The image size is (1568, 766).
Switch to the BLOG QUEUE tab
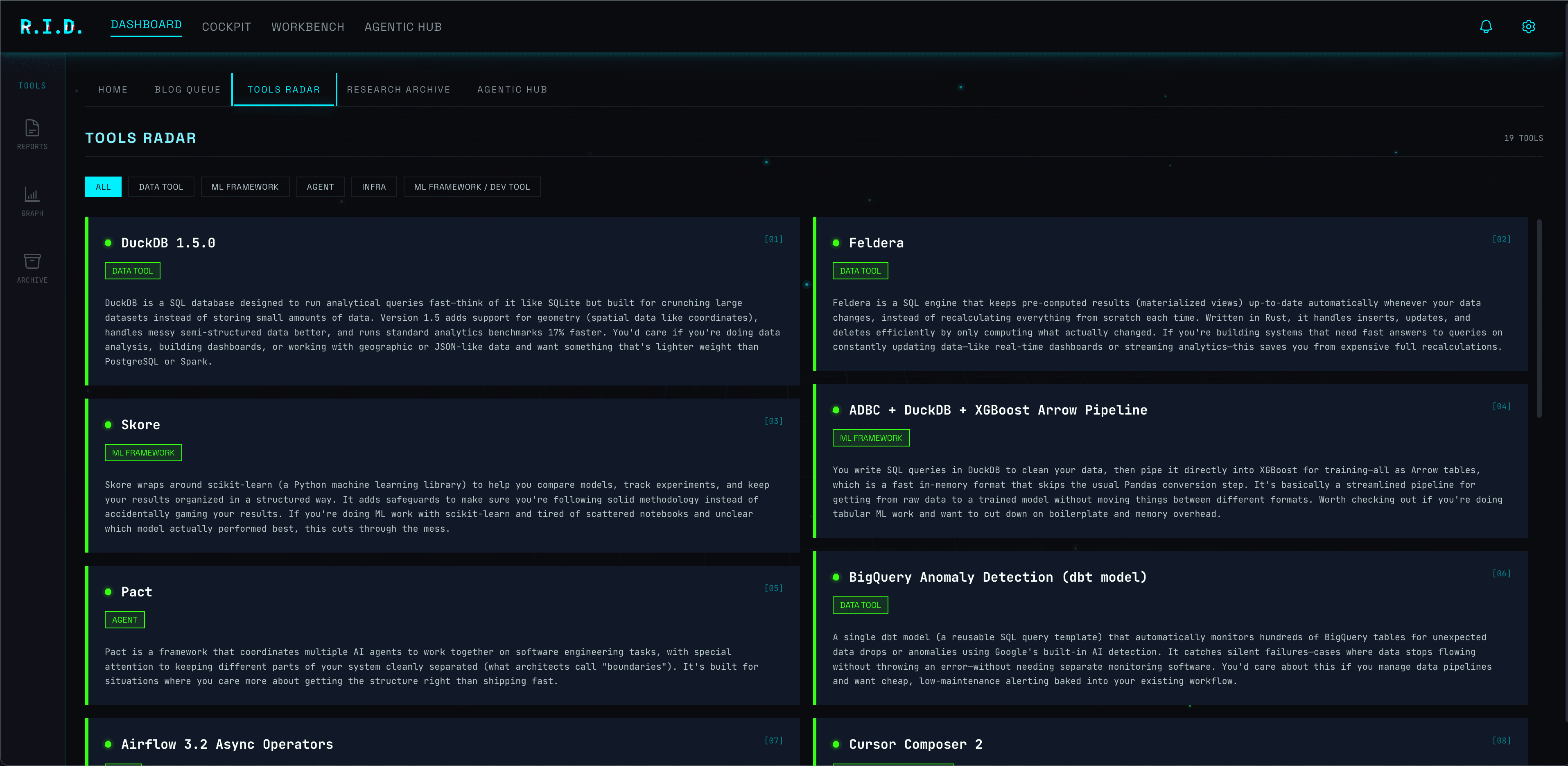(188, 90)
